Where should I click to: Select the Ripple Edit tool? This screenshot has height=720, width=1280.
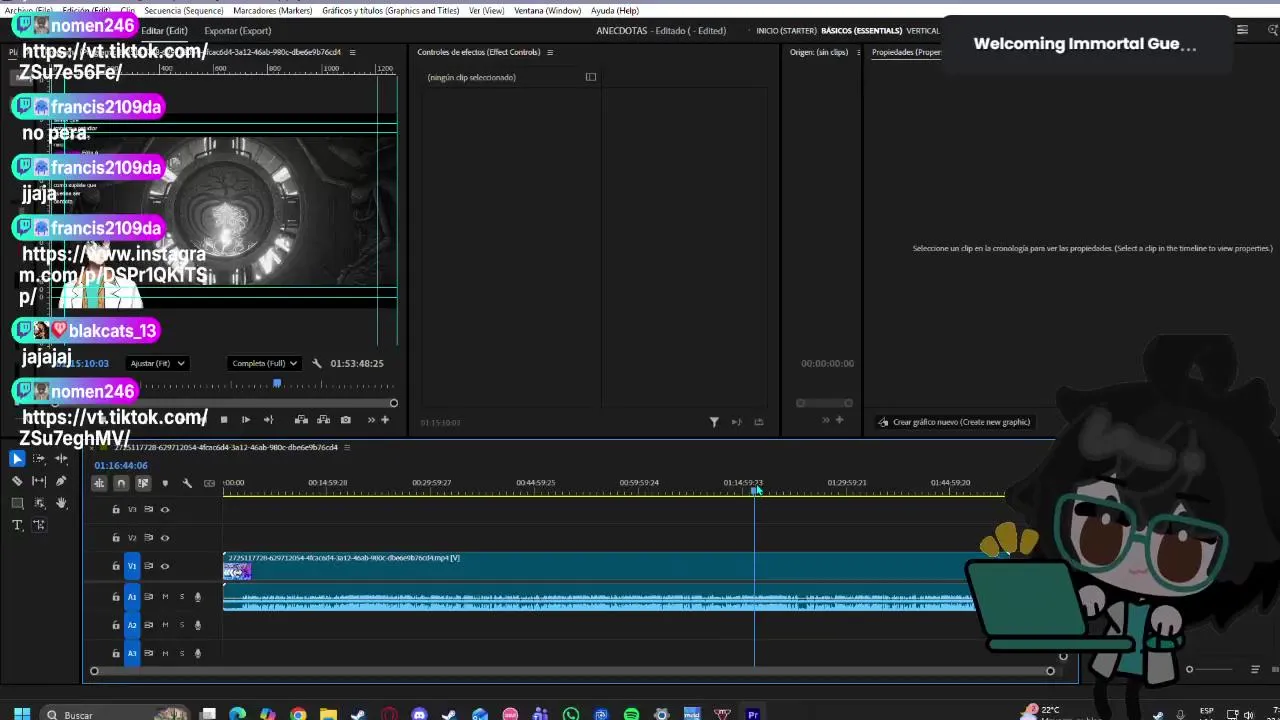click(x=61, y=458)
